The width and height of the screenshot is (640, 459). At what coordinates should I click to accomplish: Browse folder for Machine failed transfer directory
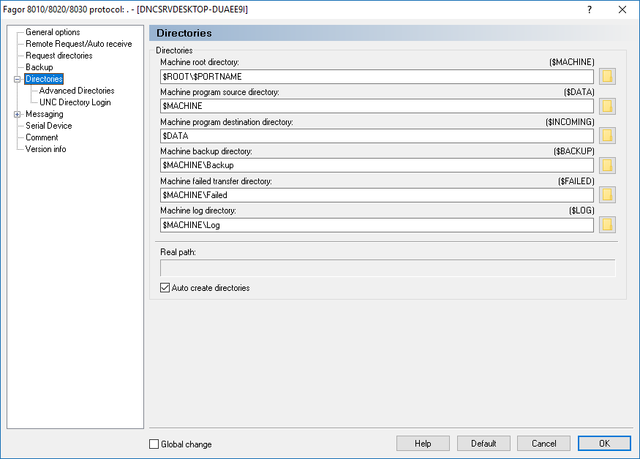tap(607, 195)
